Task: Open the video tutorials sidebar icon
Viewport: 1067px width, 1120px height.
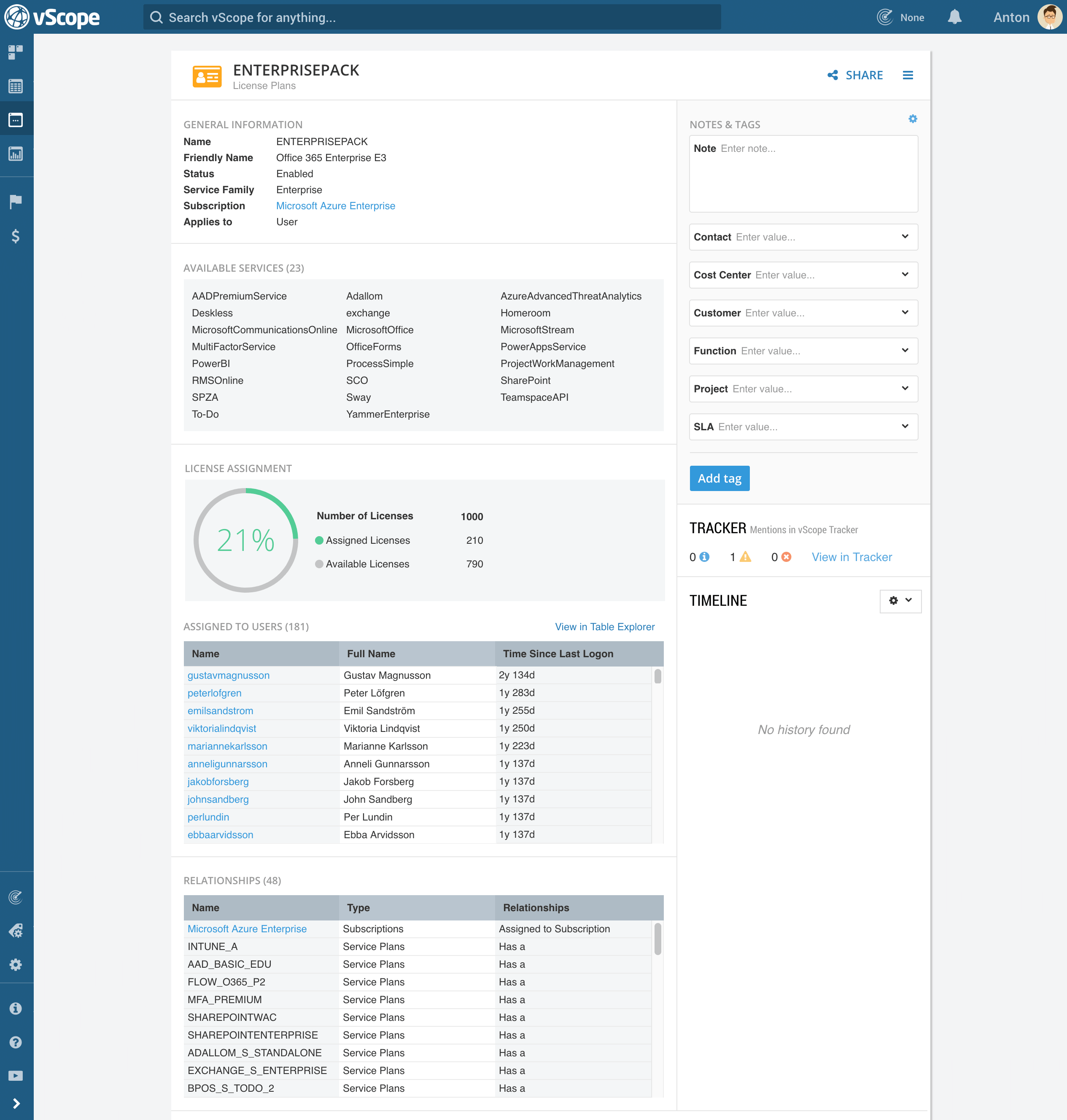Action: [x=16, y=1076]
